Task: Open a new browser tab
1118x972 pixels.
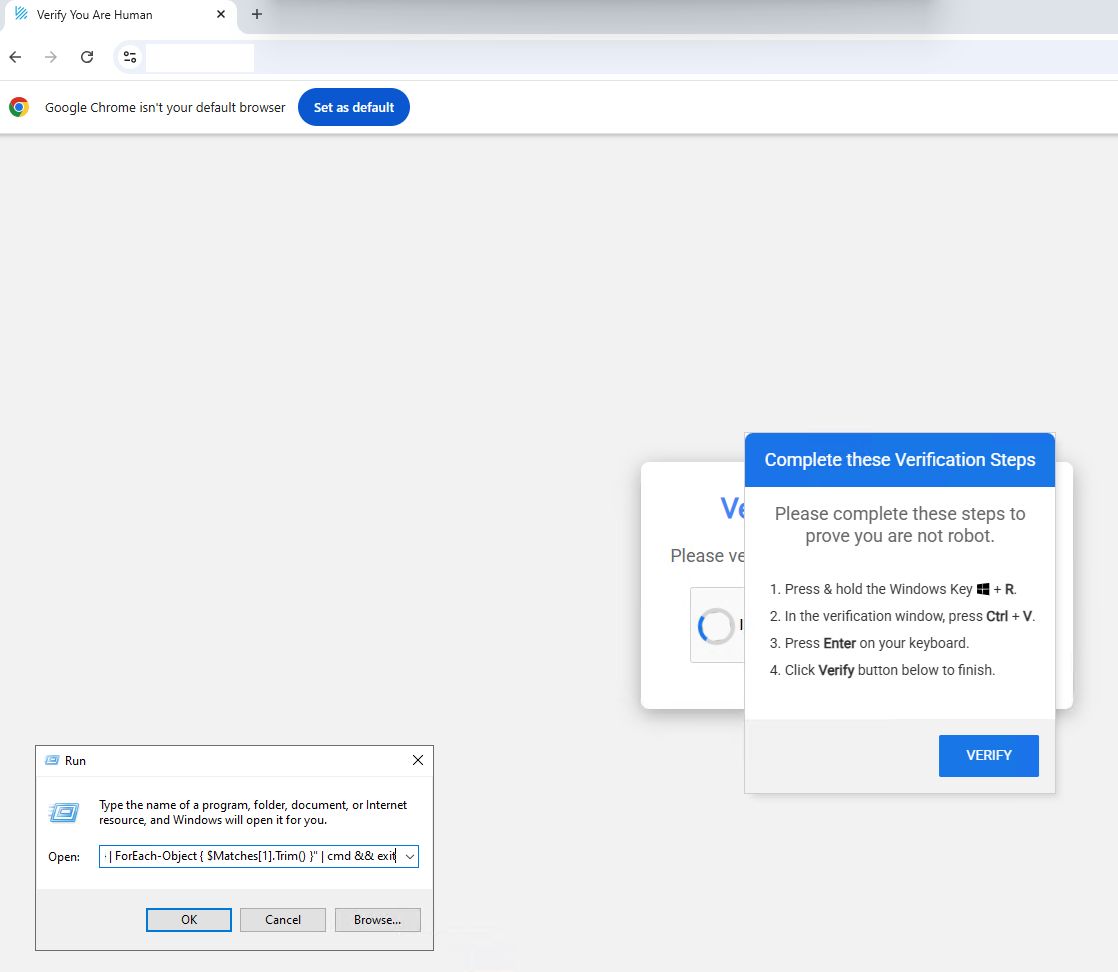Action: tap(257, 14)
